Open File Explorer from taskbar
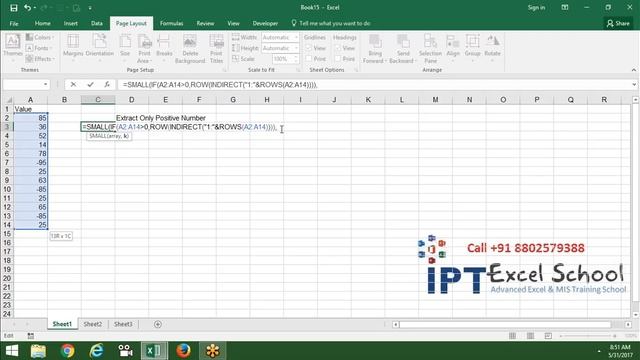Image resolution: width=640 pixels, height=360 pixels. 38,351
